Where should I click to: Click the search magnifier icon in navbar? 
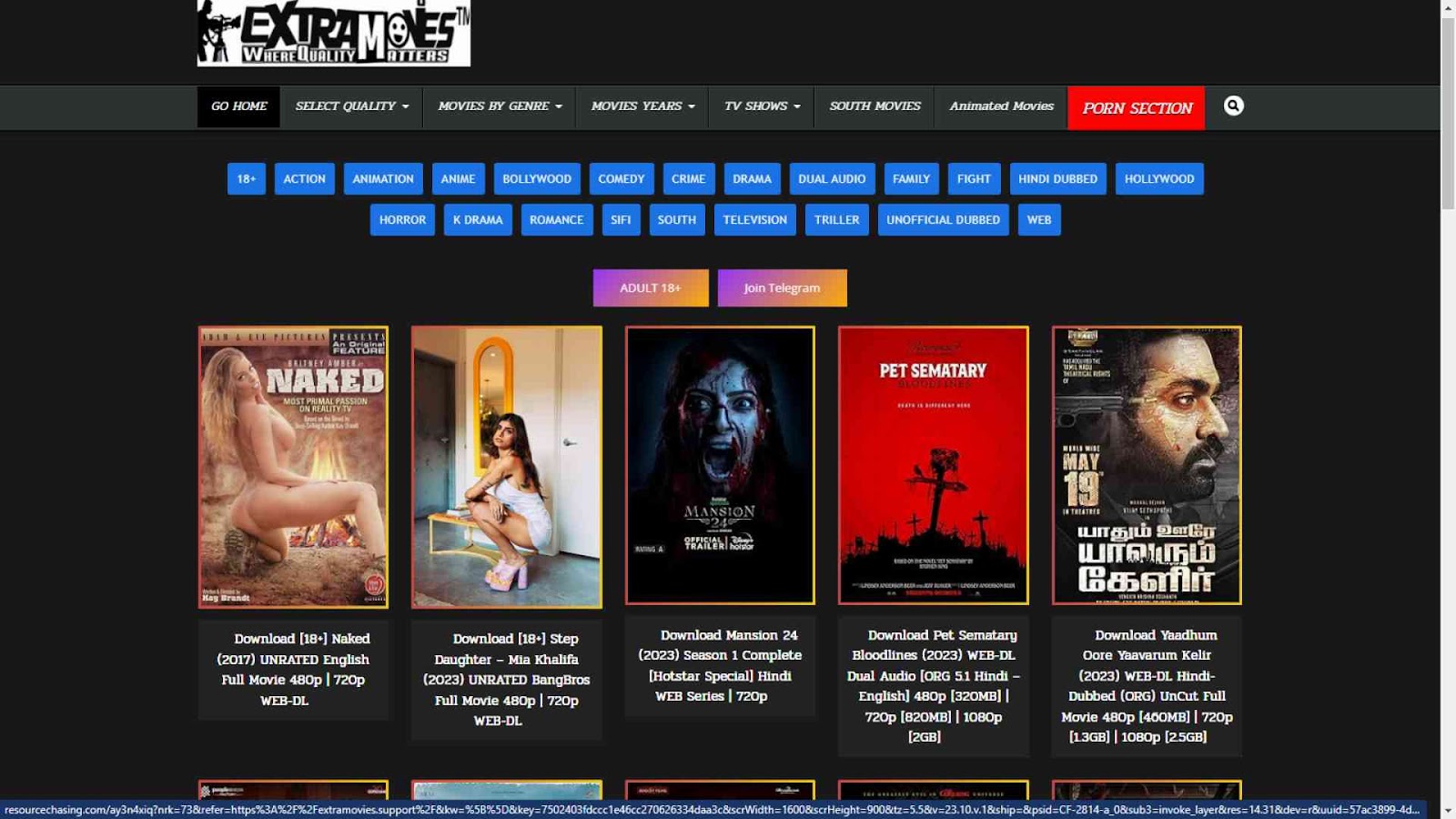pyautogui.click(x=1233, y=106)
